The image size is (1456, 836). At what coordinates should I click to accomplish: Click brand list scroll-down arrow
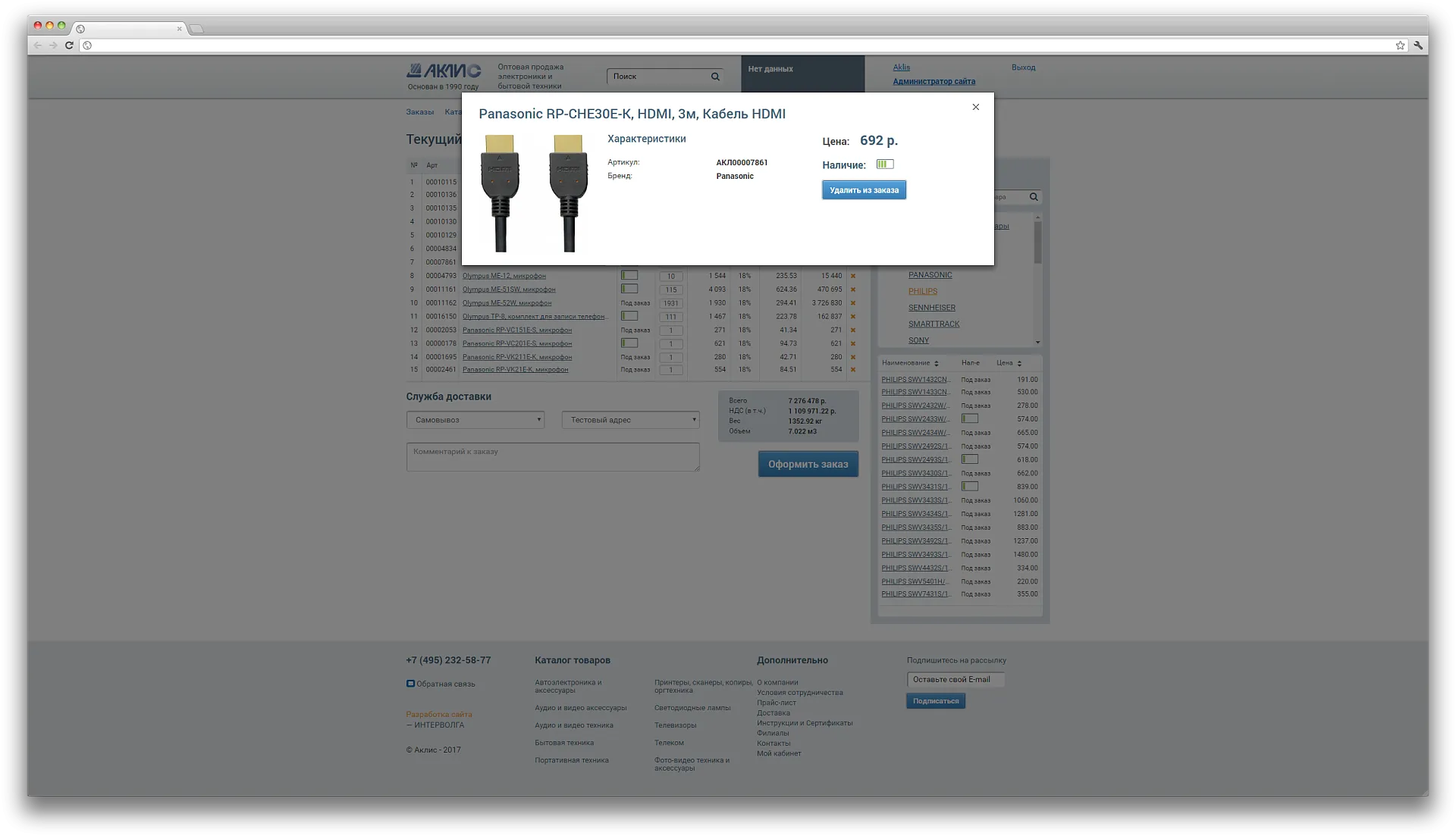(1037, 343)
